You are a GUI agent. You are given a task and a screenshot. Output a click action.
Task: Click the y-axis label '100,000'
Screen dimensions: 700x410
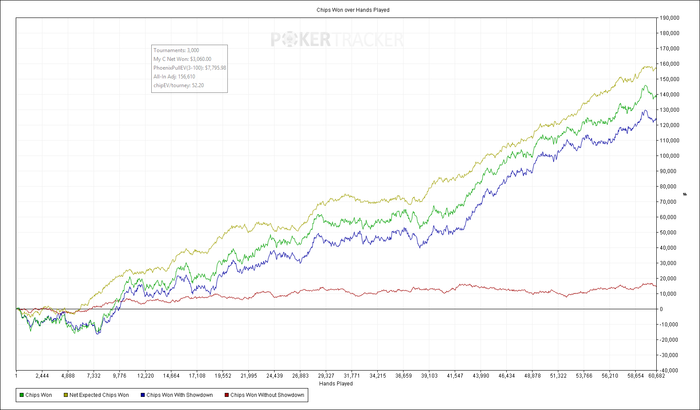(671, 156)
